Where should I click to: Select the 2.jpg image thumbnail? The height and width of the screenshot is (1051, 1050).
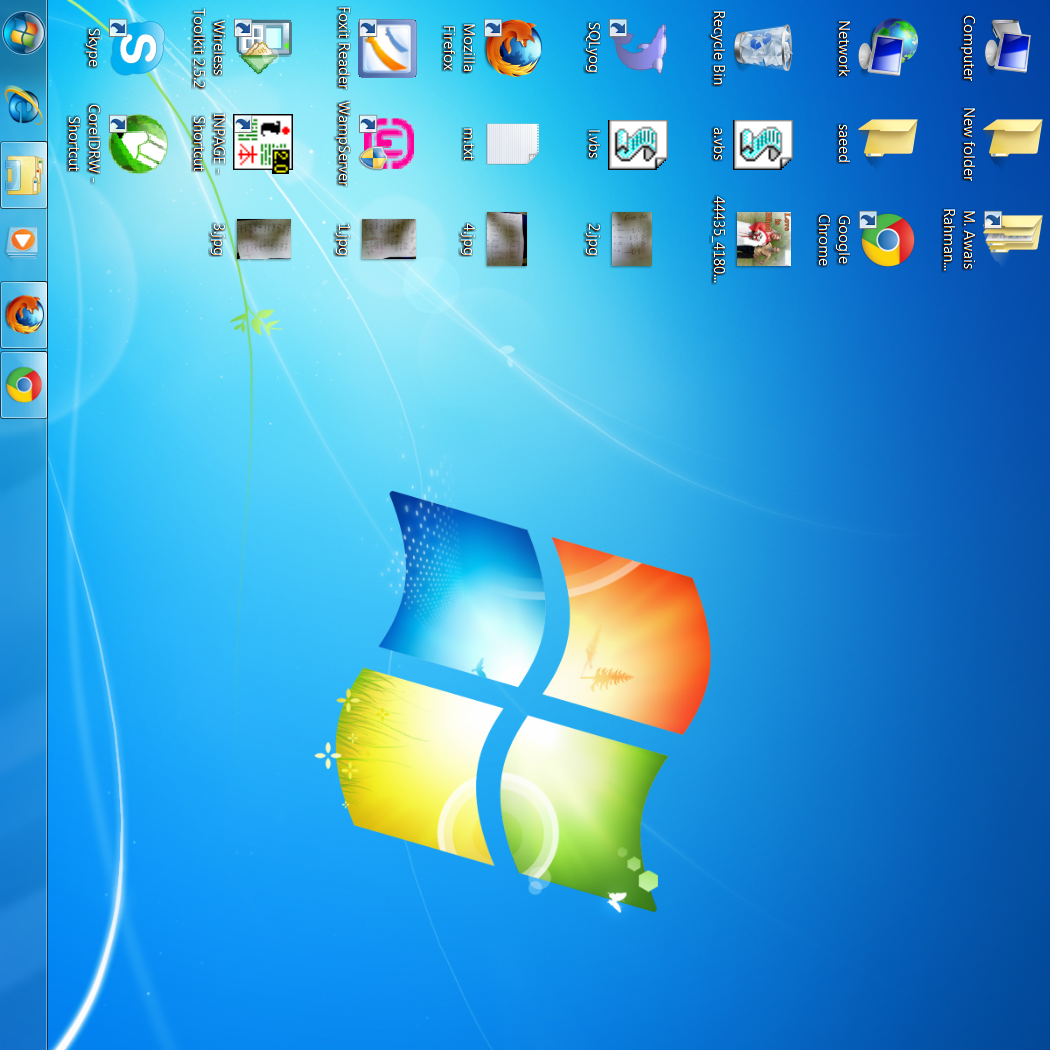click(631, 239)
